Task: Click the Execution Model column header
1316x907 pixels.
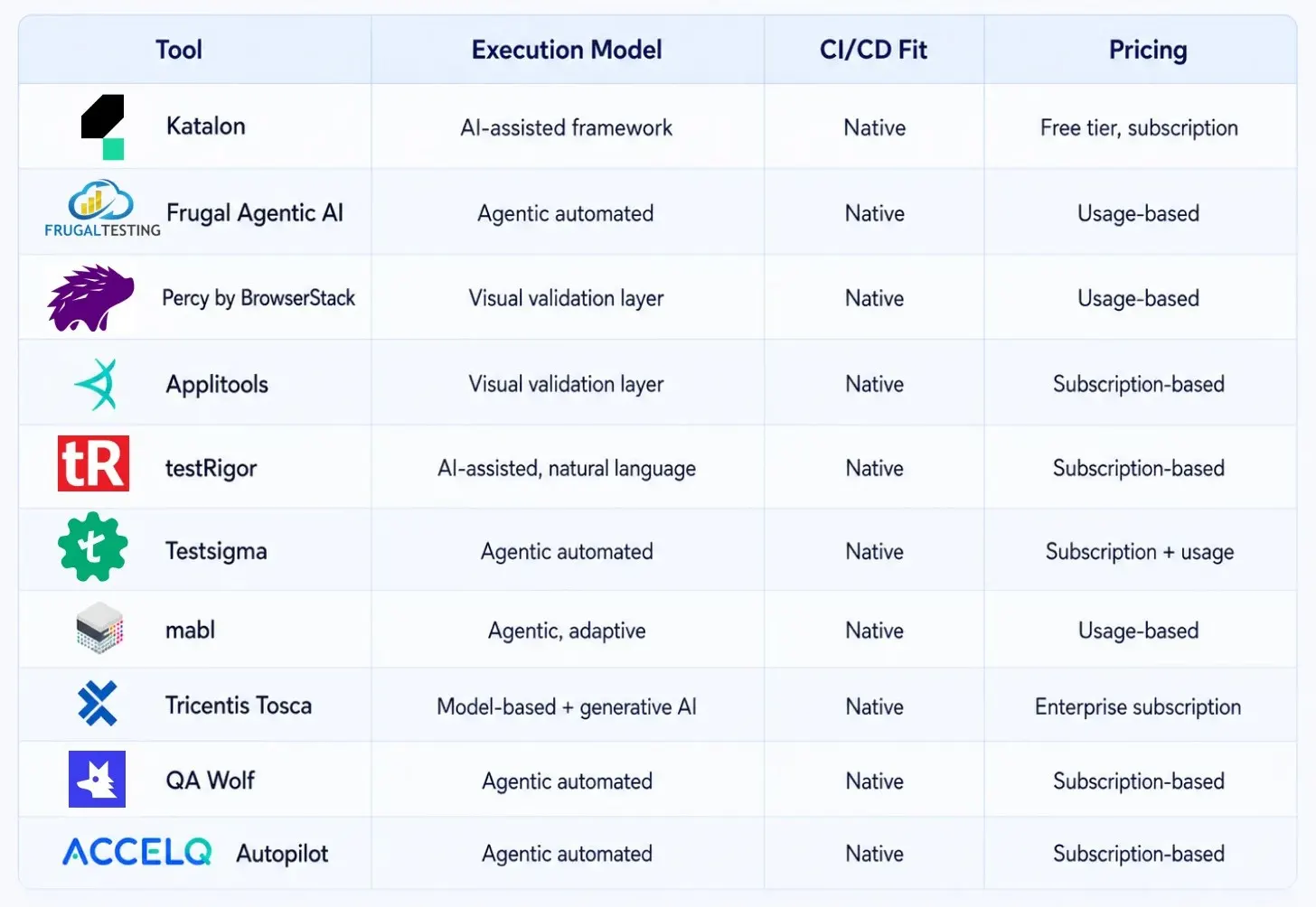Action: (x=567, y=50)
